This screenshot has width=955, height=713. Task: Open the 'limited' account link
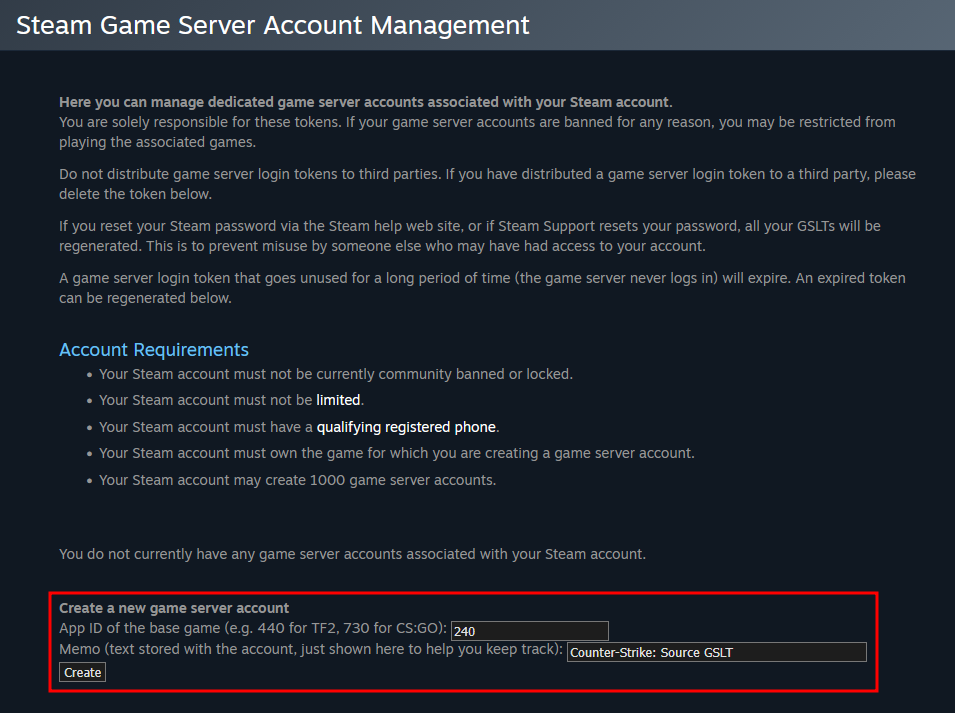coord(338,400)
